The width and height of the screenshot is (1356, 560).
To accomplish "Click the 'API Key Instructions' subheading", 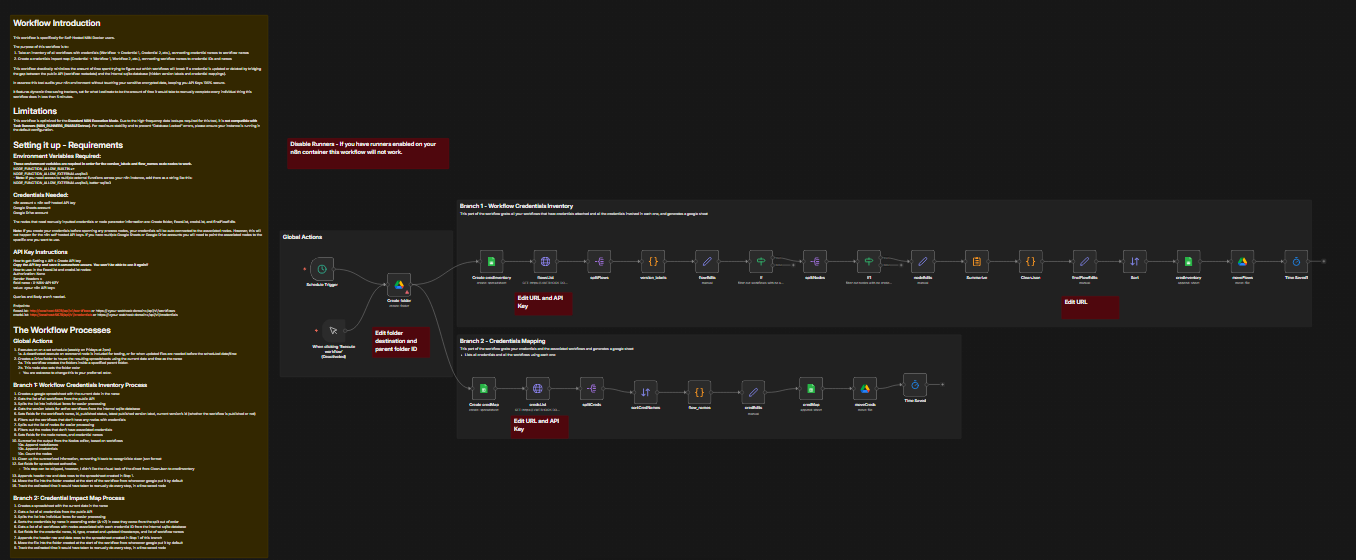I will (40, 250).
